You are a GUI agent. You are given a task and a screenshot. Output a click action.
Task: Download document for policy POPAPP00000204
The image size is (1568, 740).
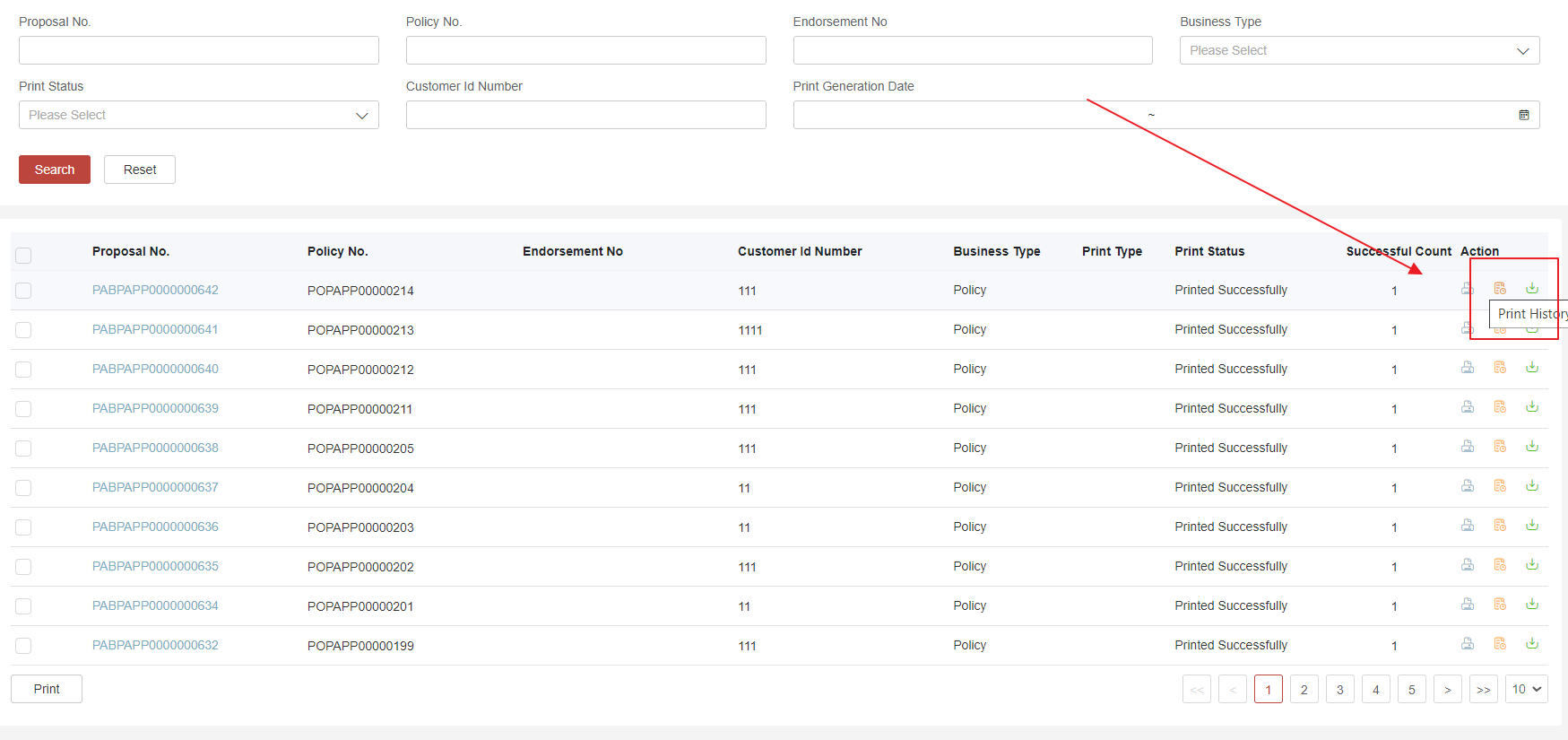[x=1532, y=486]
